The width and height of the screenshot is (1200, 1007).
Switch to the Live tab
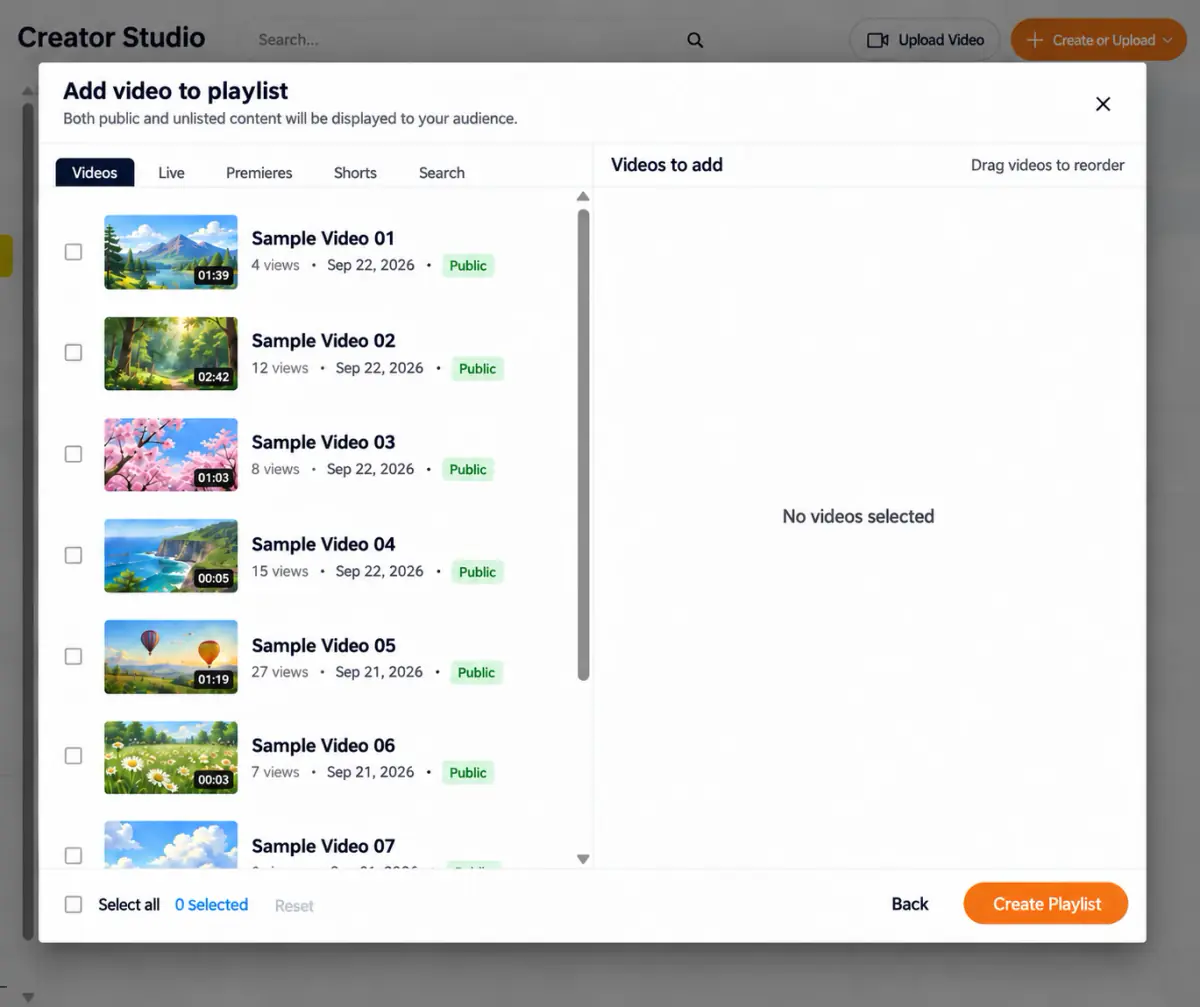(x=171, y=172)
